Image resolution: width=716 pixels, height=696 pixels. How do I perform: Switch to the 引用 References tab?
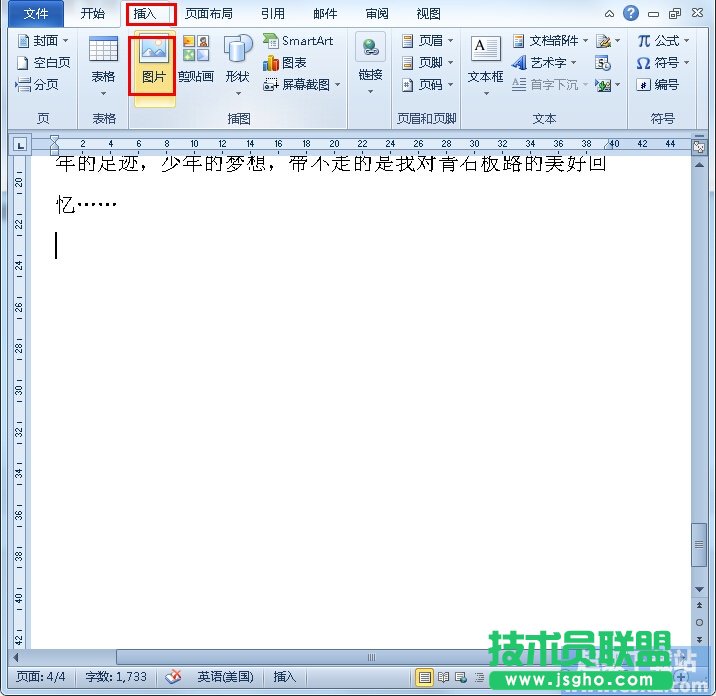(273, 14)
